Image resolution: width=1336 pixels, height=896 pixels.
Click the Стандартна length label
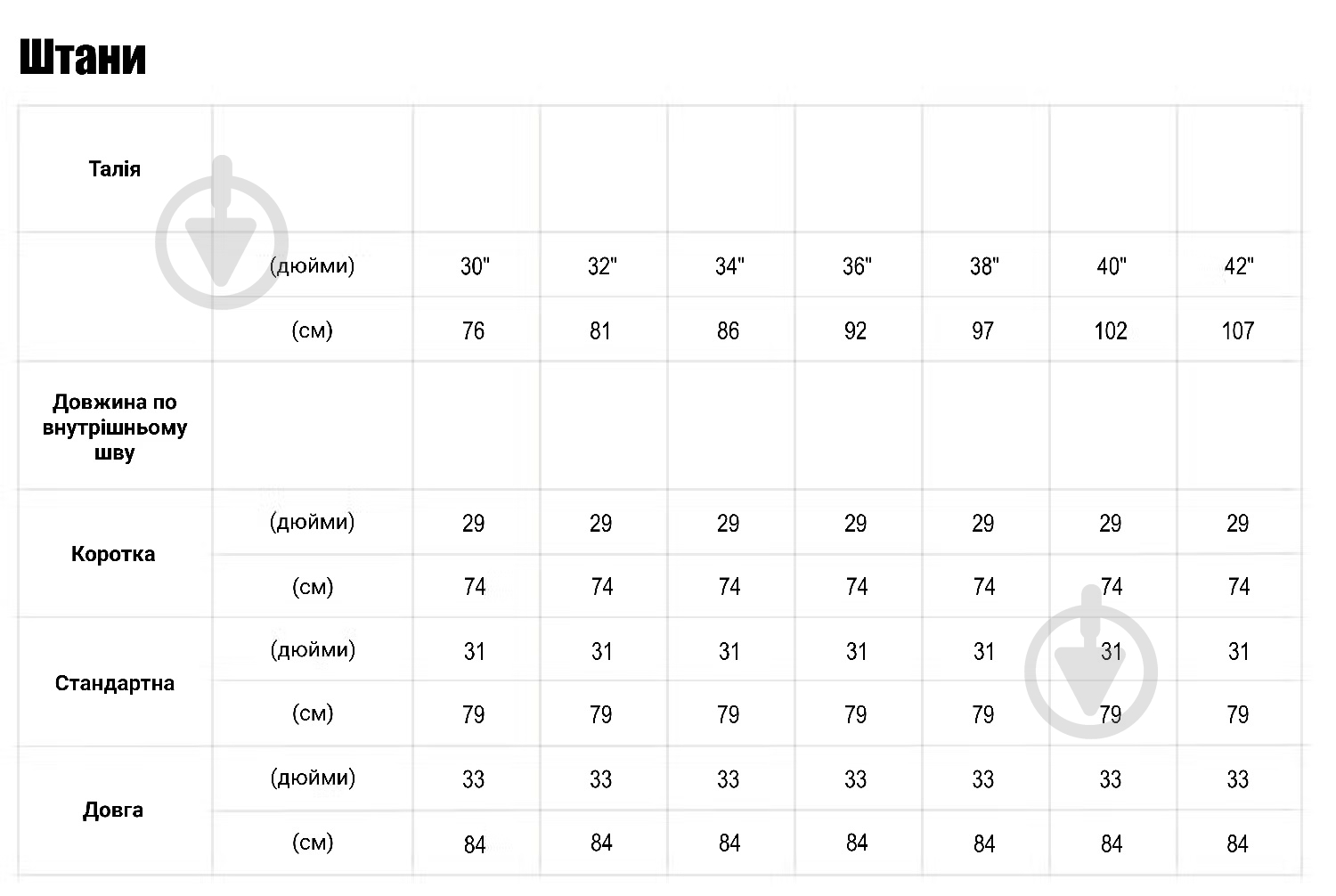pos(115,683)
